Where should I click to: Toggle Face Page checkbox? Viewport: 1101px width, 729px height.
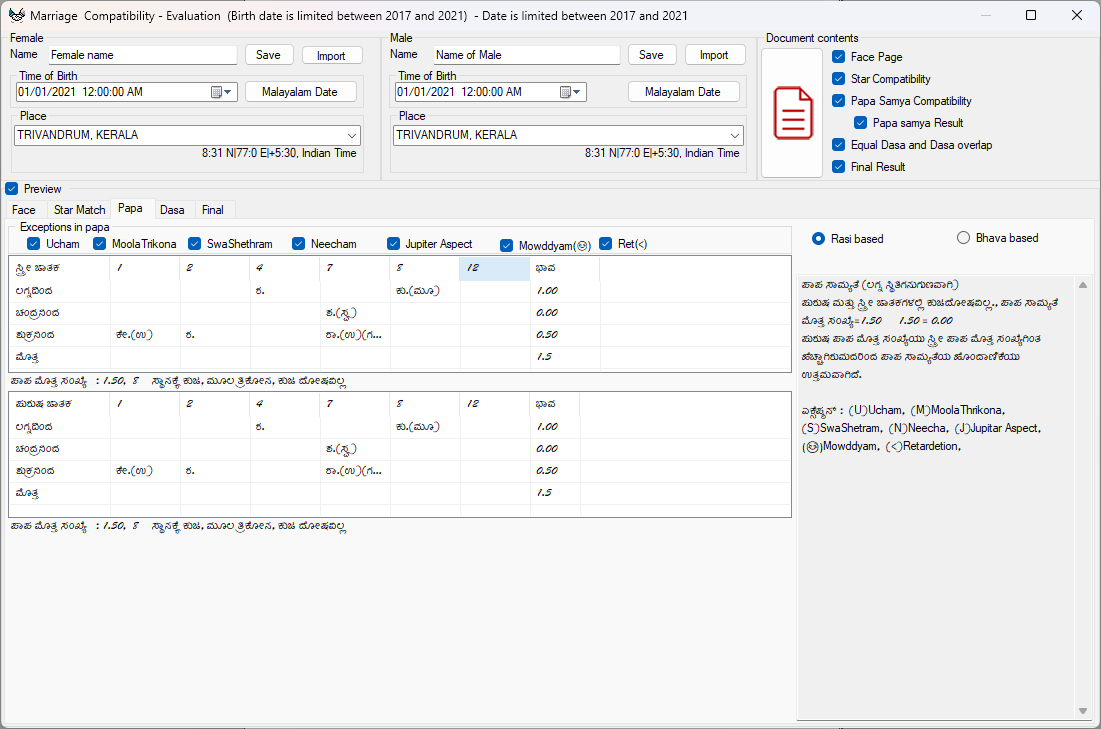tap(838, 57)
